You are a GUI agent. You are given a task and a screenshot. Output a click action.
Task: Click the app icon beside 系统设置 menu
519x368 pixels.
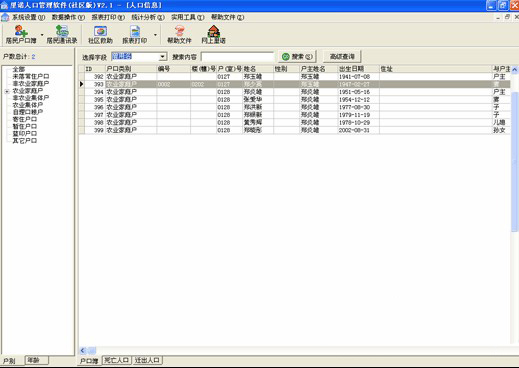click(x=5, y=17)
